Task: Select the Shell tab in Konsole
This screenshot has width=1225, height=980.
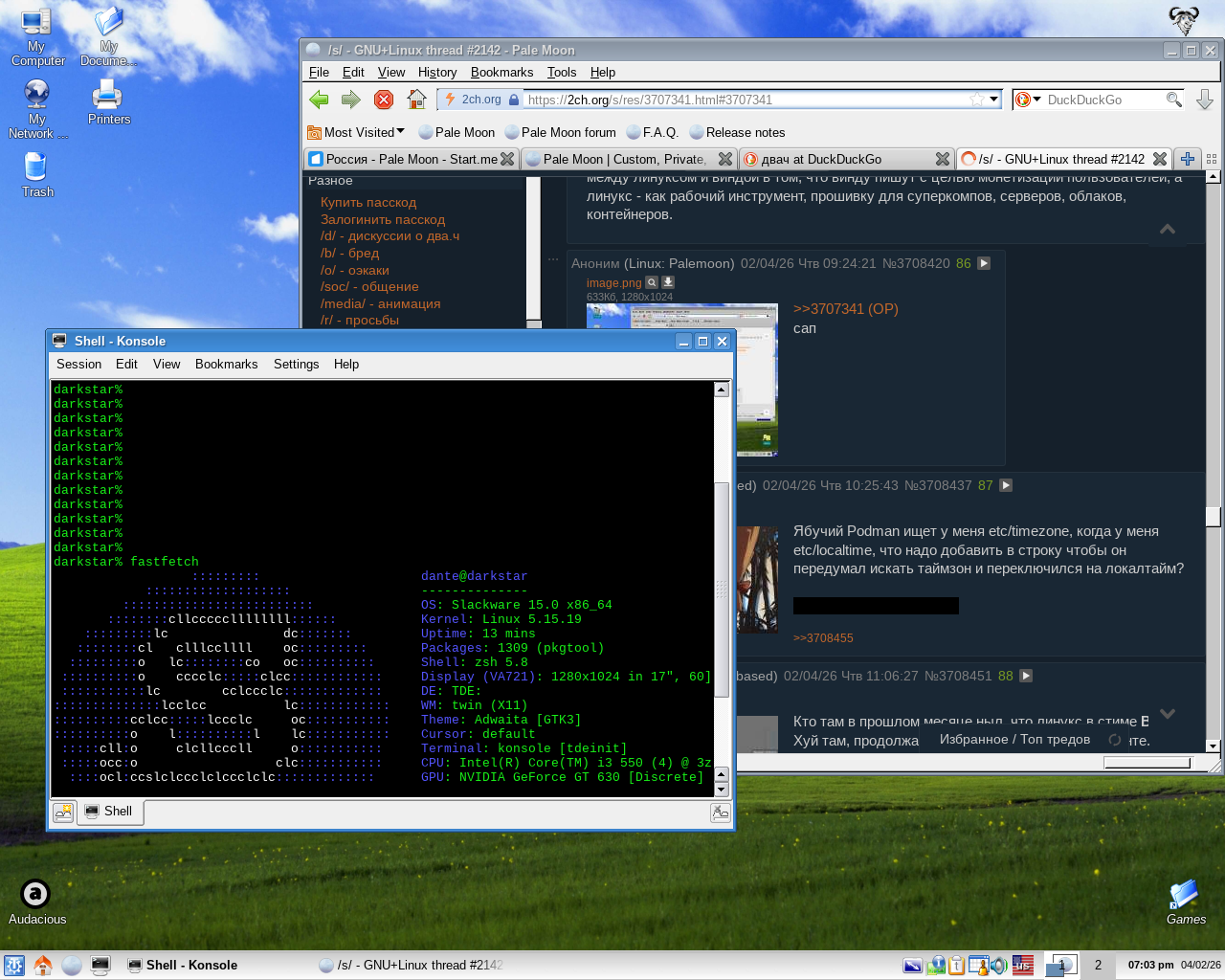Action: coord(108,812)
